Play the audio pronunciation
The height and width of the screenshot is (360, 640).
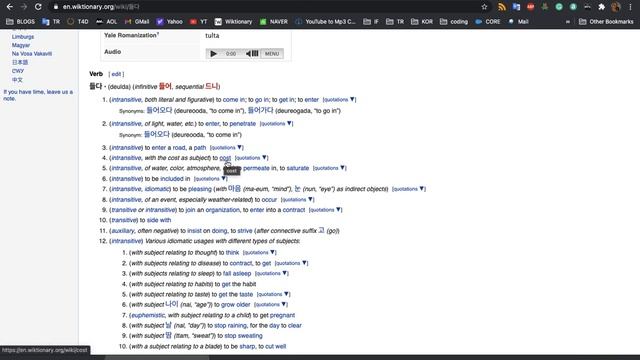click(x=213, y=53)
